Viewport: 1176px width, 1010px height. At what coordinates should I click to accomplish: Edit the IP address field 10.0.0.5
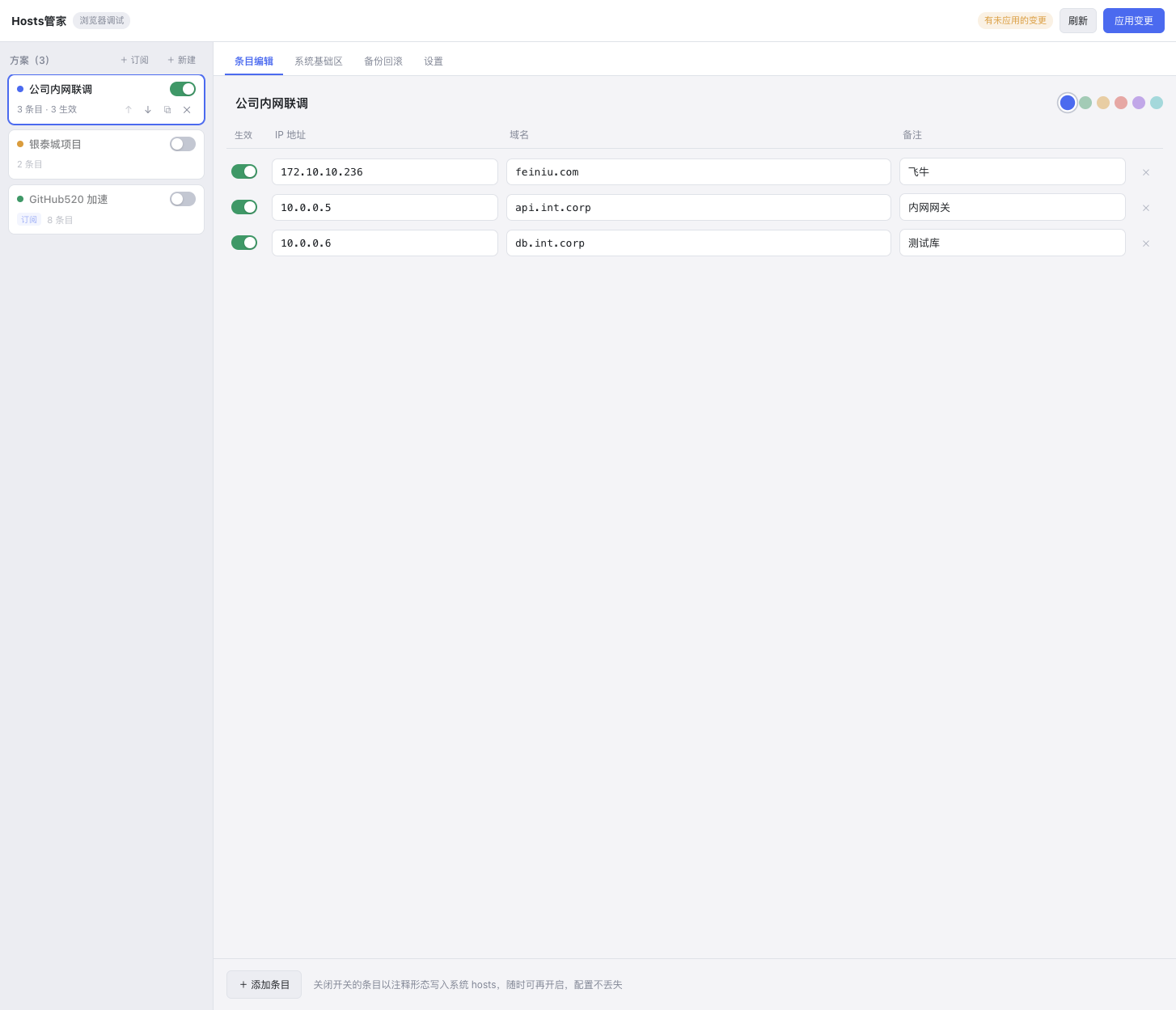[x=385, y=207]
